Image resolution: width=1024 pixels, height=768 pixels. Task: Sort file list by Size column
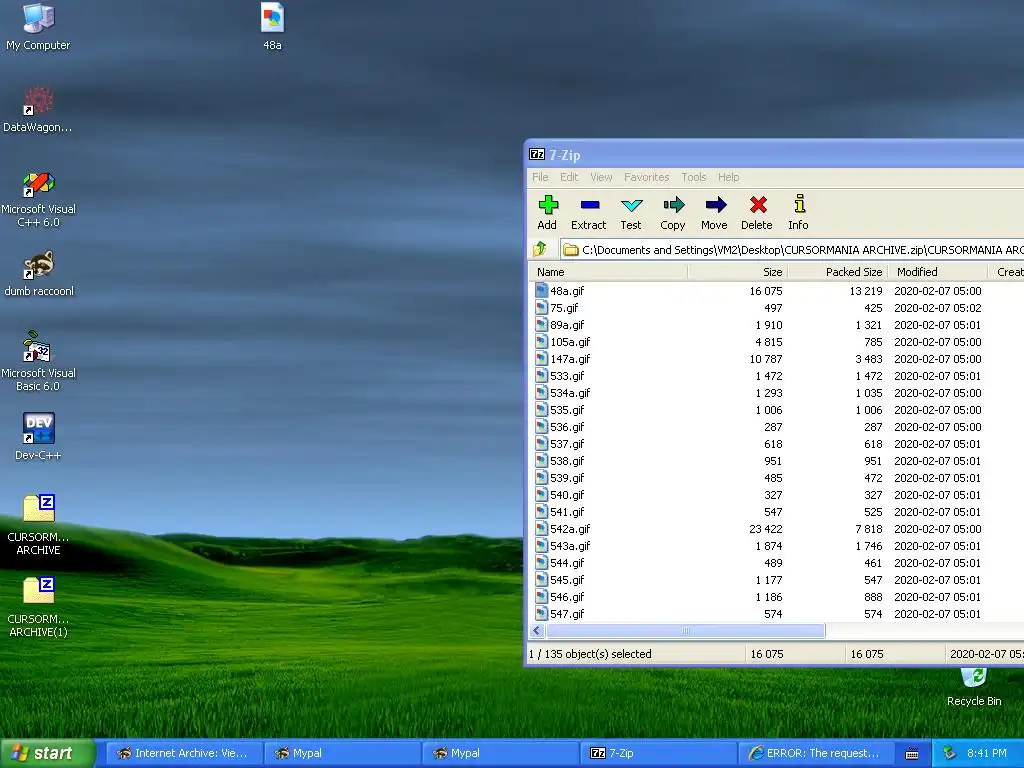pyautogui.click(x=738, y=272)
